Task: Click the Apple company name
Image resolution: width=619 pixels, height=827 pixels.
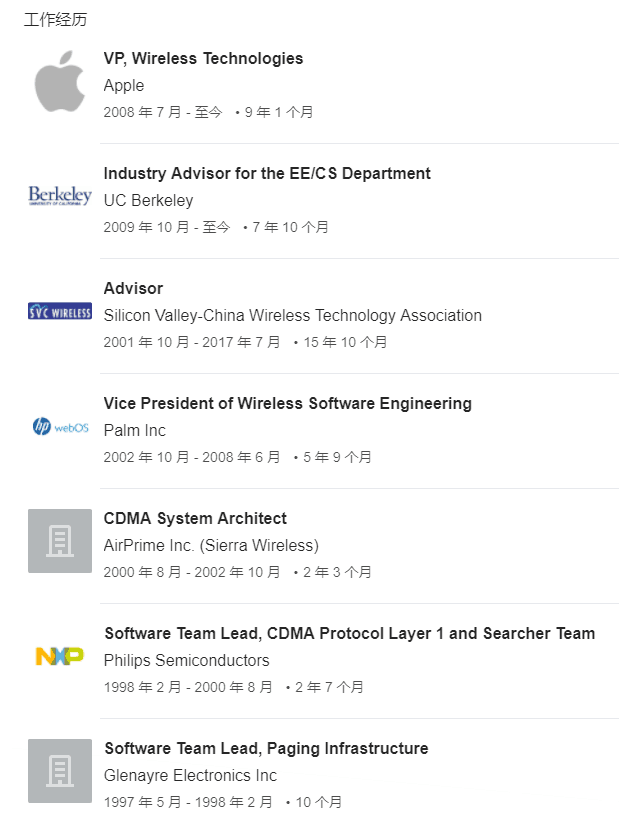Action: click(124, 85)
